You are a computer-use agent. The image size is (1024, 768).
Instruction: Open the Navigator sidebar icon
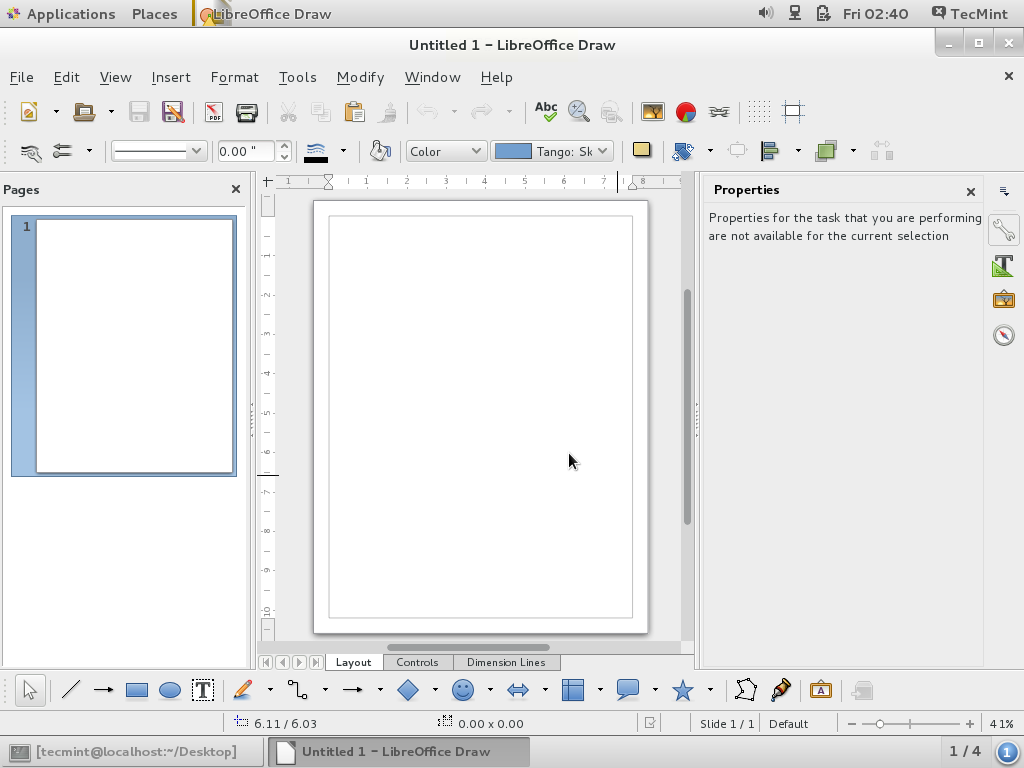pos(1003,335)
